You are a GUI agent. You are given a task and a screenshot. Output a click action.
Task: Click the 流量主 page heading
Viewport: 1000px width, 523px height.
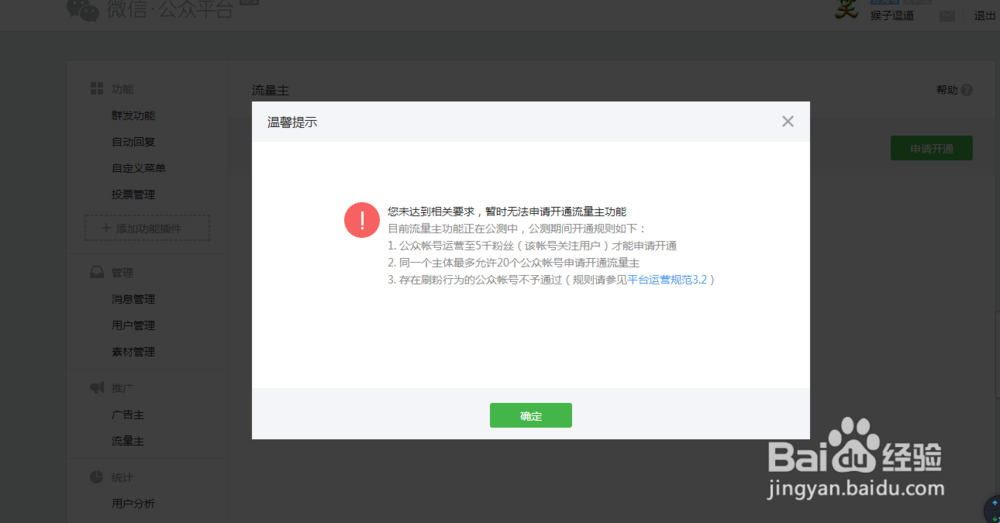coord(270,91)
